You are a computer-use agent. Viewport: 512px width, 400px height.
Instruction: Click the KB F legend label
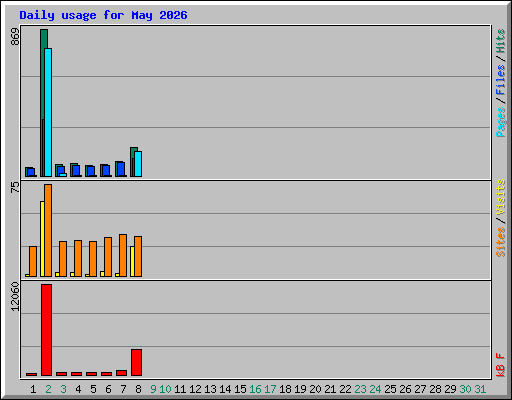[x=501, y=365]
